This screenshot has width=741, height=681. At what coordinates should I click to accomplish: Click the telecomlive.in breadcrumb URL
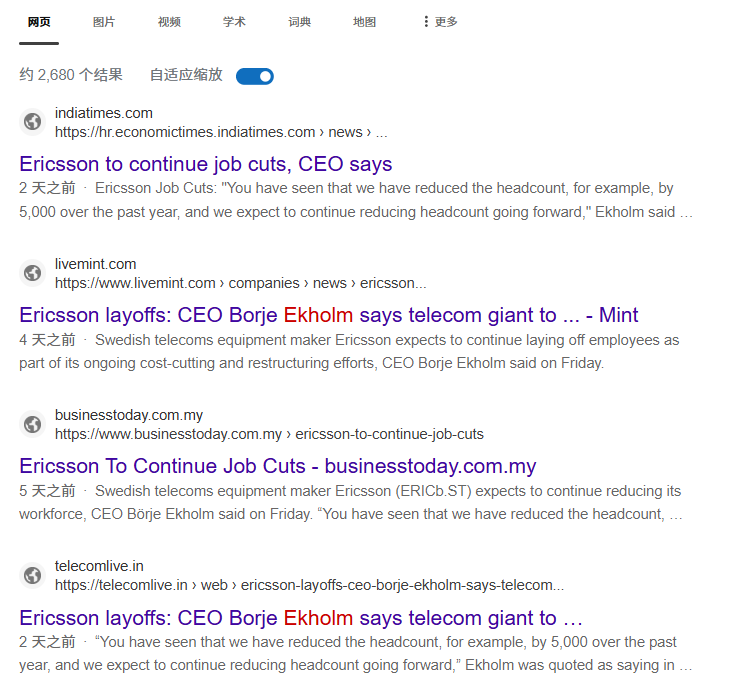(x=310, y=585)
